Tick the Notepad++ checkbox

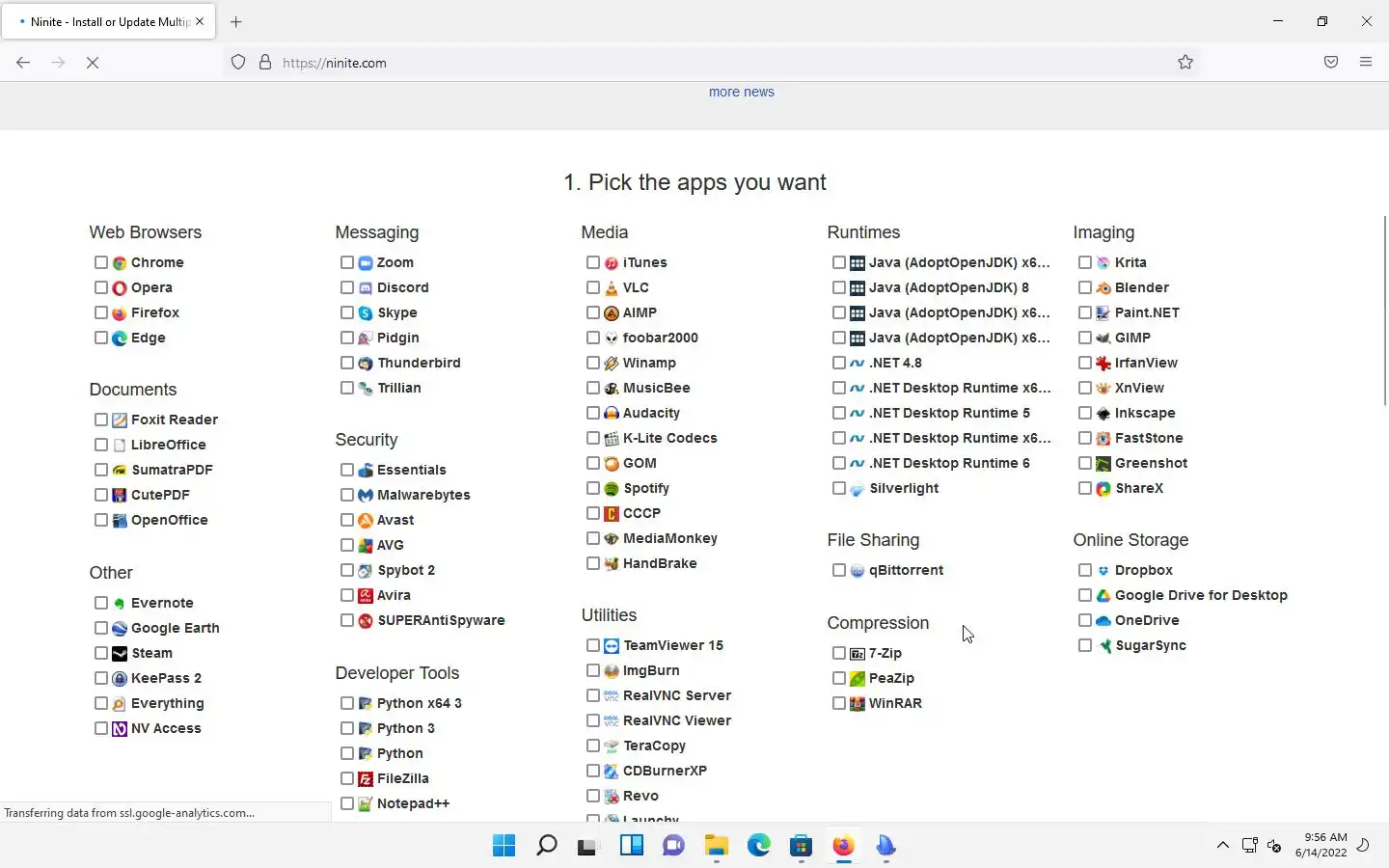[x=347, y=803]
